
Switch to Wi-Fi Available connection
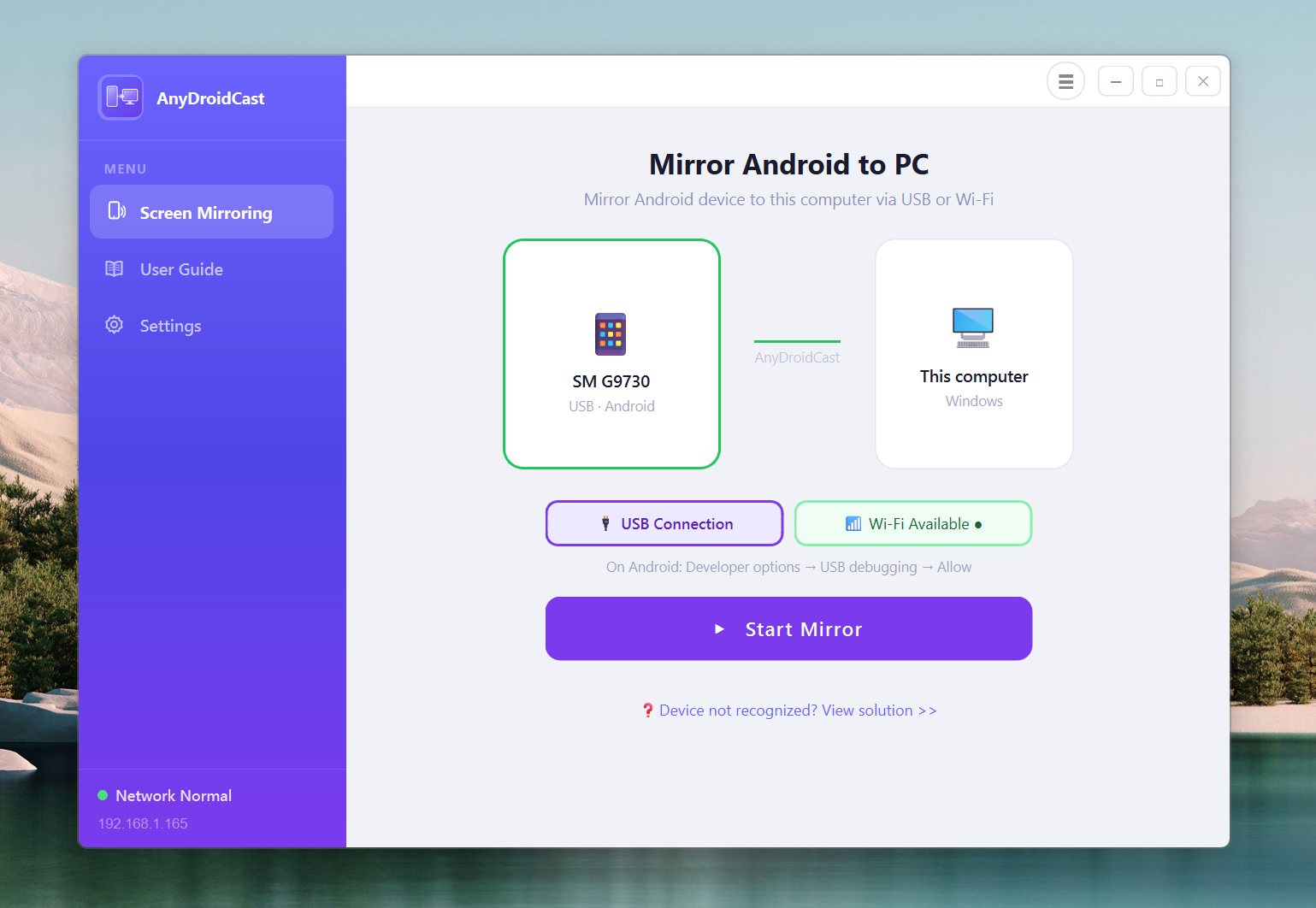tap(913, 523)
